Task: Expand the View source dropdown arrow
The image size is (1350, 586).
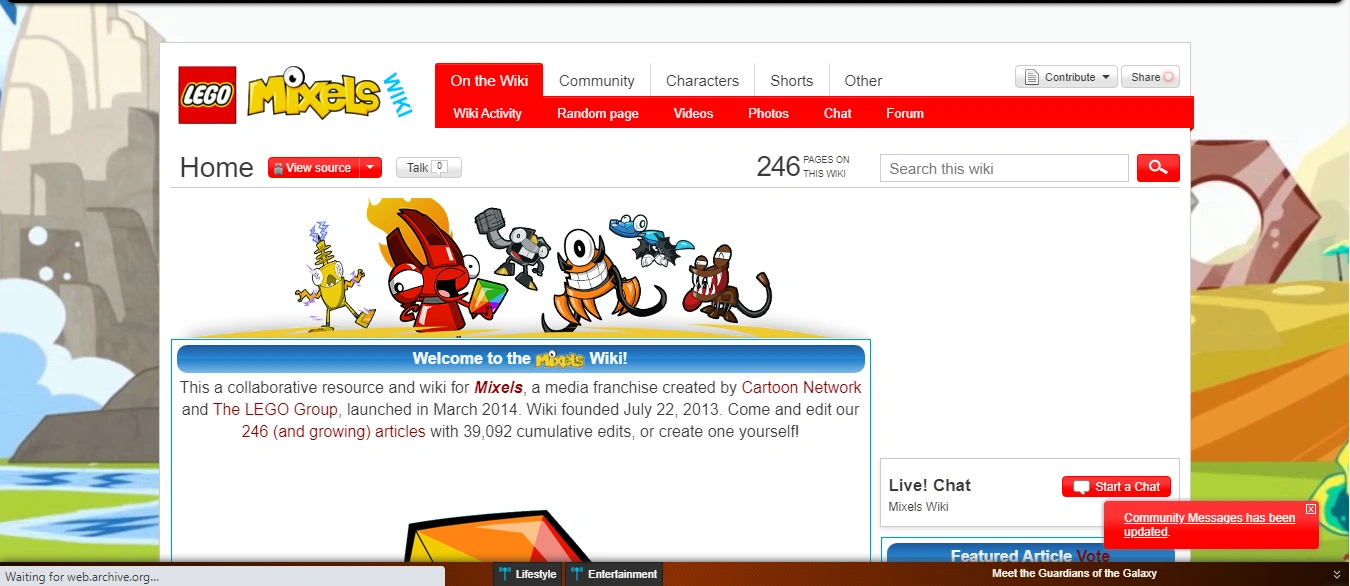Action: tap(370, 168)
